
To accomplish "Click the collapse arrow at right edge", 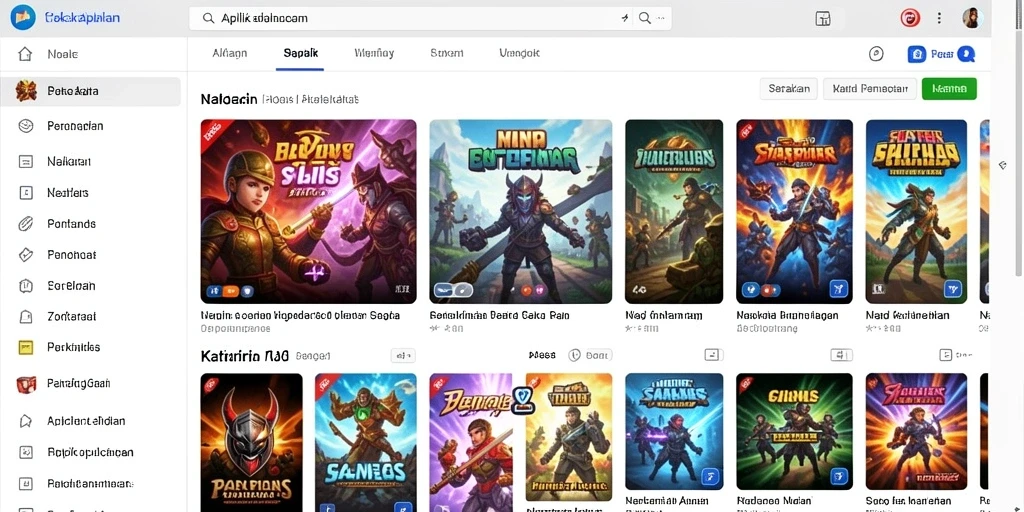I will coord(1003,166).
